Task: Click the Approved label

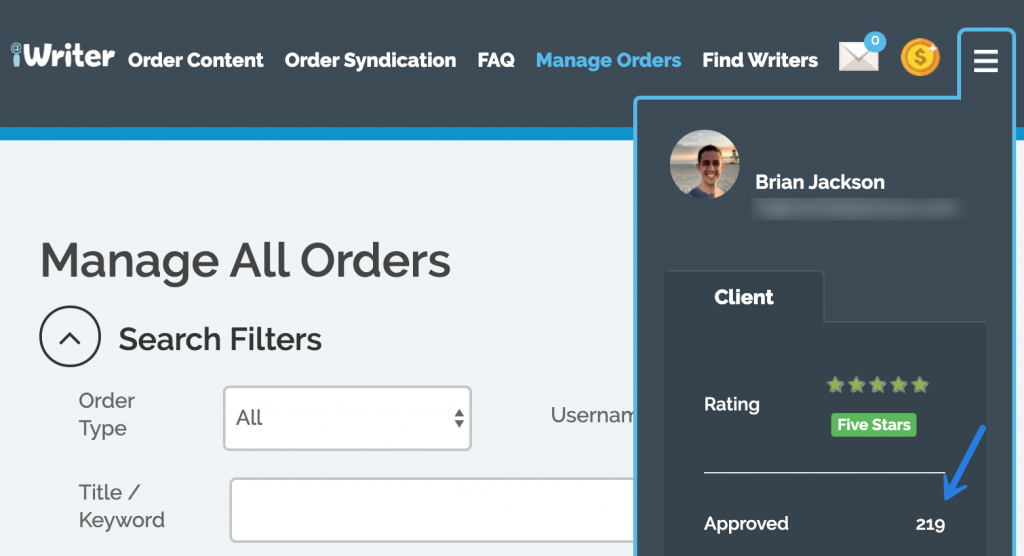Action: 746,523
